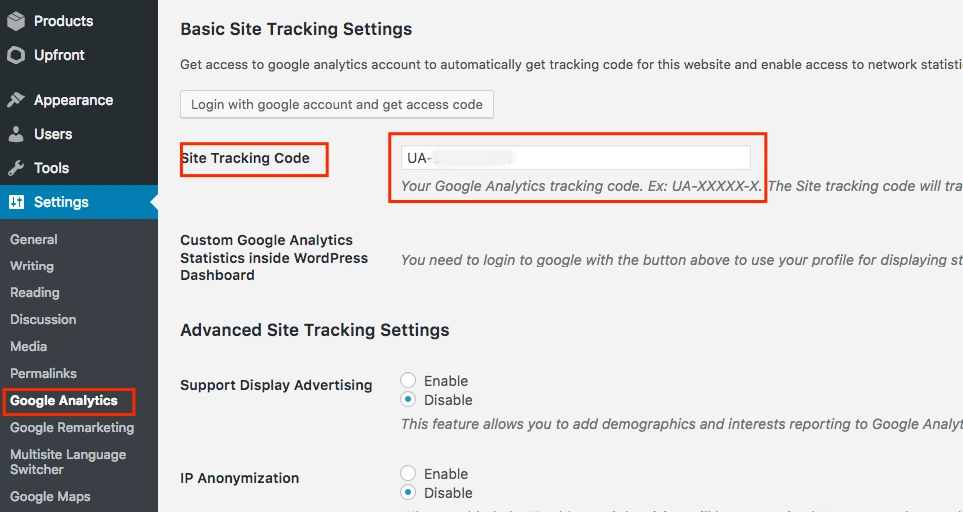Screen dimensions: 963x512
Task: Click the Users person icon
Action: tap(16, 134)
